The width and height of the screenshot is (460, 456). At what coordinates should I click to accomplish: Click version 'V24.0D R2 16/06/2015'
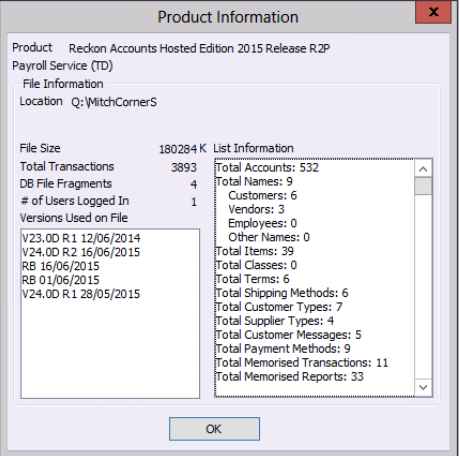click(x=81, y=252)
